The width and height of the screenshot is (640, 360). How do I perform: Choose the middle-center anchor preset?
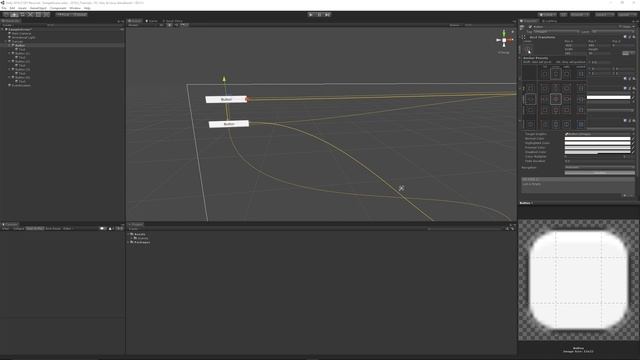pos(556,99)
